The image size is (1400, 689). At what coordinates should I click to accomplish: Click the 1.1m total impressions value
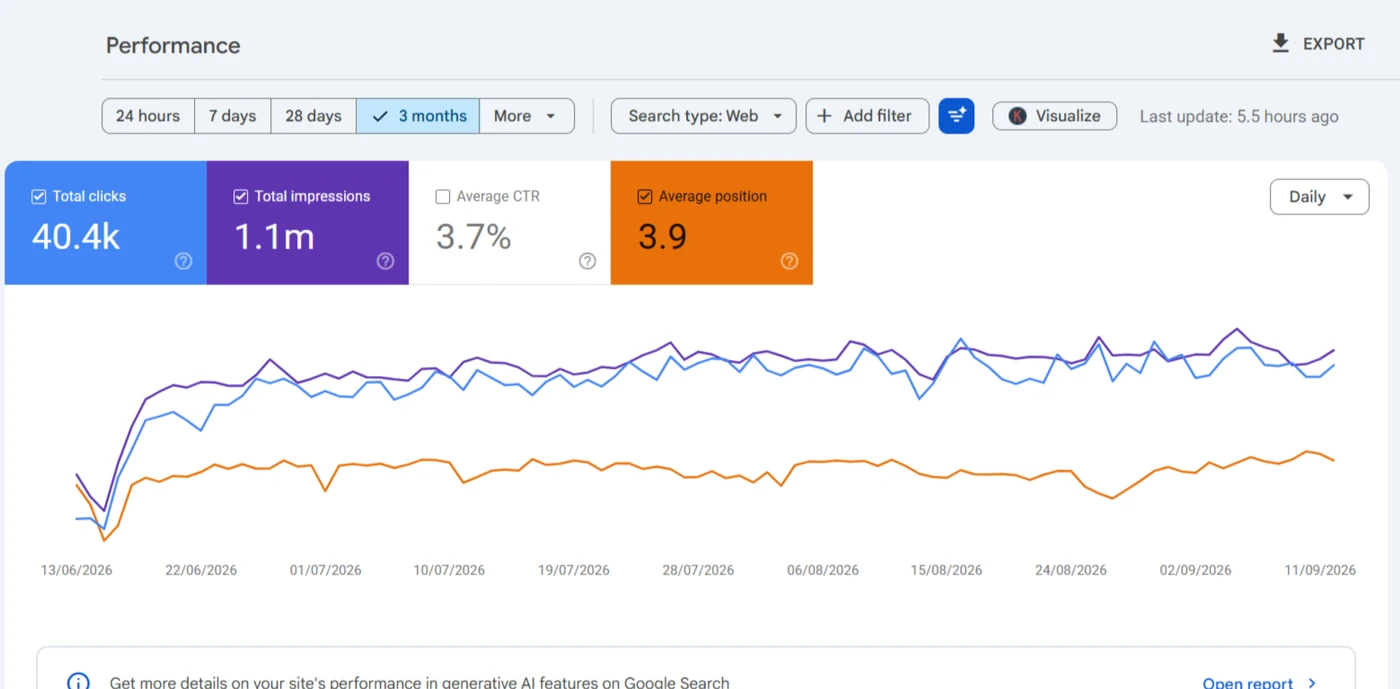[x=274, y=237]
